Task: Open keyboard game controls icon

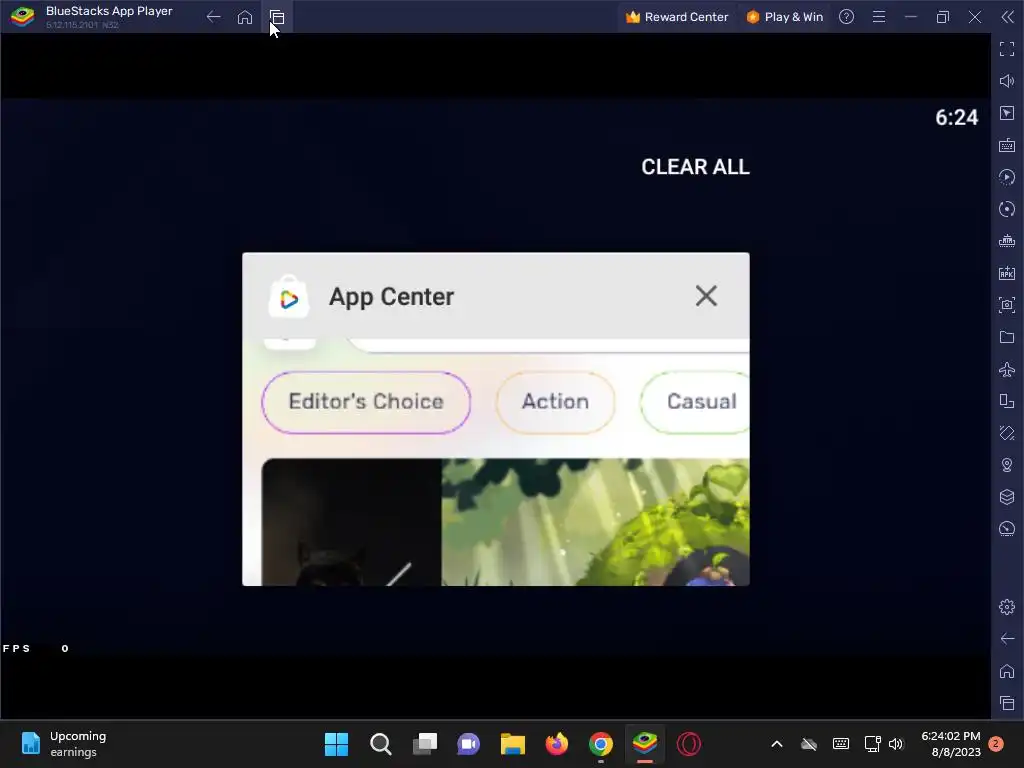Action: point(1007,145)
